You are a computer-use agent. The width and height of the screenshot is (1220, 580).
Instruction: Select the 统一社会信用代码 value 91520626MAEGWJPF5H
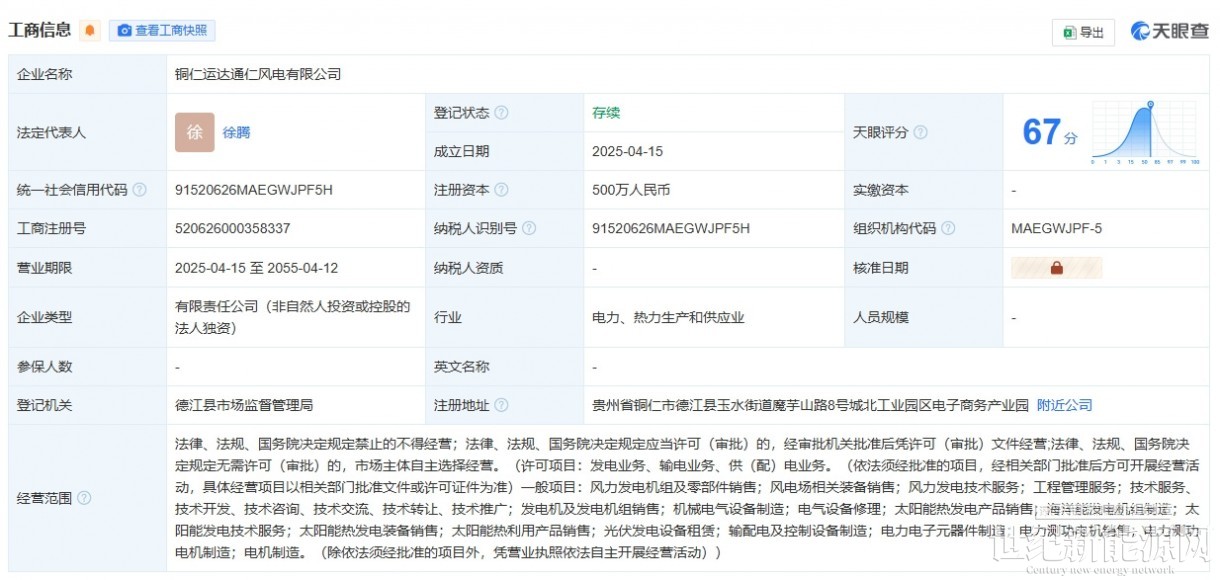(x=254, y=190)
